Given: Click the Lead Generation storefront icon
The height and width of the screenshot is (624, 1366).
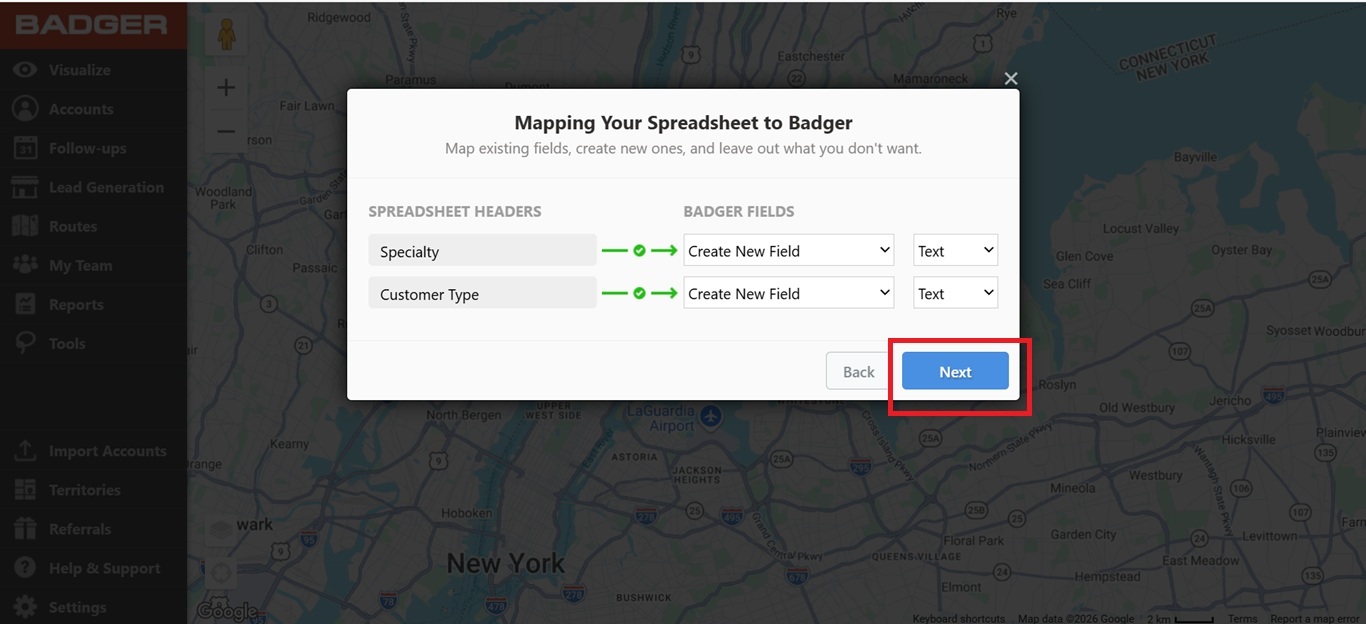Looking at the screenshot, I should [x=25, y=187].
